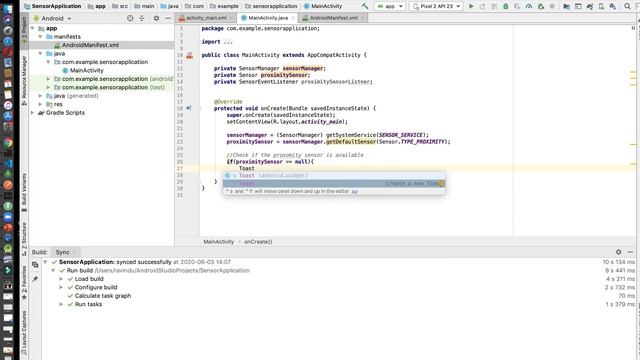The width and height of the screenshot is (640, 360).
Task: Select AndroidManifest.xml in project tree
Action: coord(90,45)
